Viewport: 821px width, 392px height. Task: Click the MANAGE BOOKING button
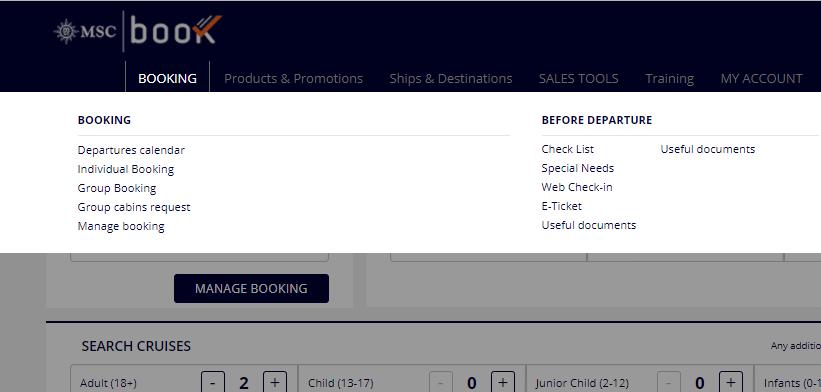click(x=251, y=288)
